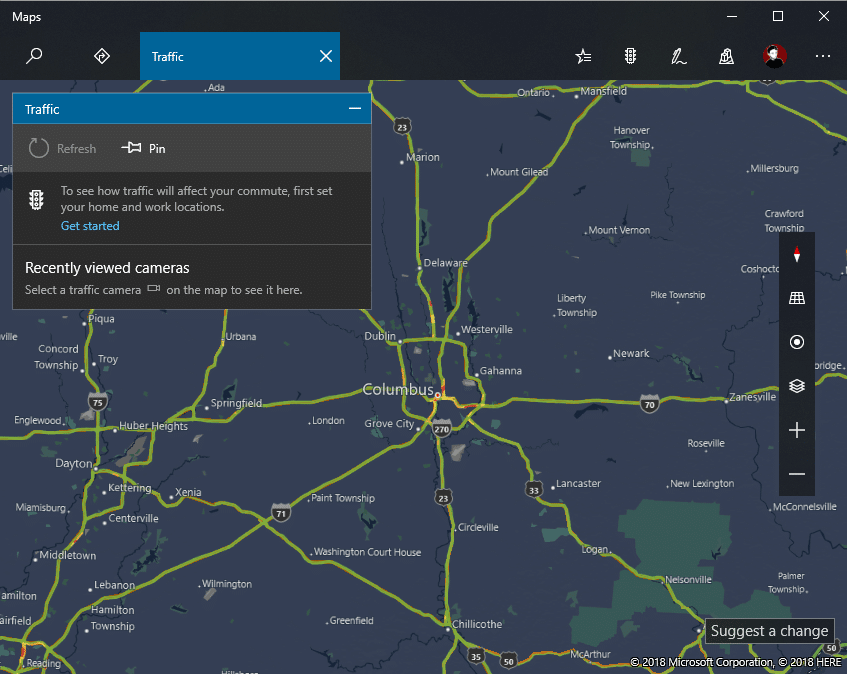Click the US 23 shield above Circleville

pyautogui.click(x=443, y=497)
